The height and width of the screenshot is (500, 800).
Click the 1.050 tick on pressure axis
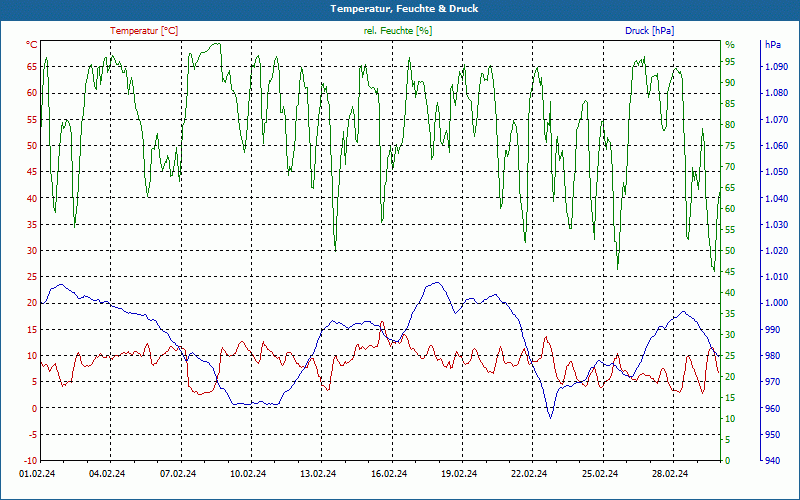(776, 171)
